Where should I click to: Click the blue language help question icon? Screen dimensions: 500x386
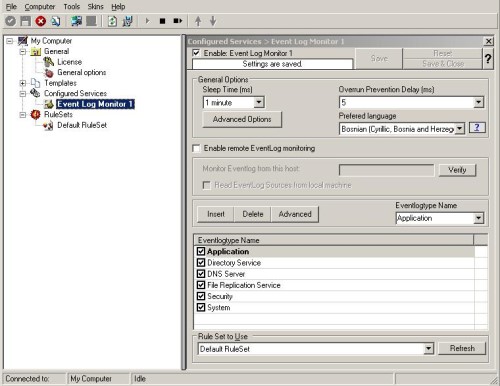tap(477, 128)
